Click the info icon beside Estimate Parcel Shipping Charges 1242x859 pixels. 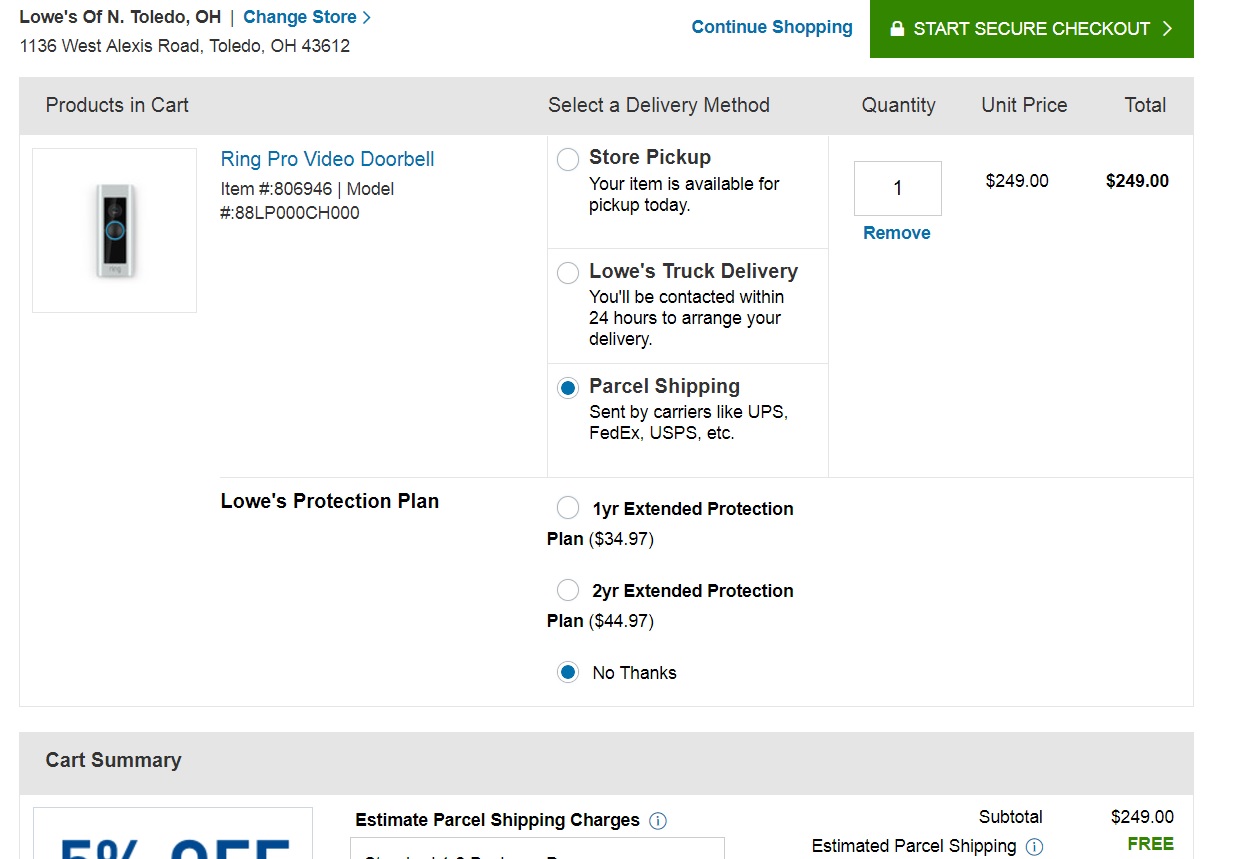tap(658, 820)
